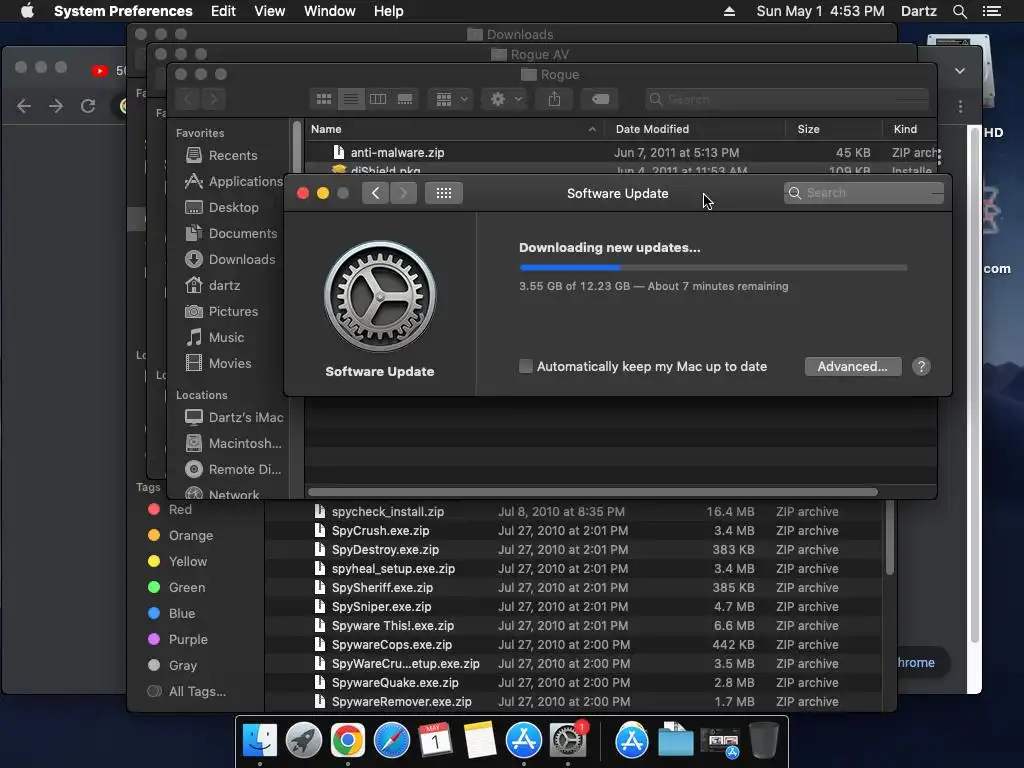Open Applications in the sidebar
The width and height of the screenshot is (1024, 768).
point(234,182)
